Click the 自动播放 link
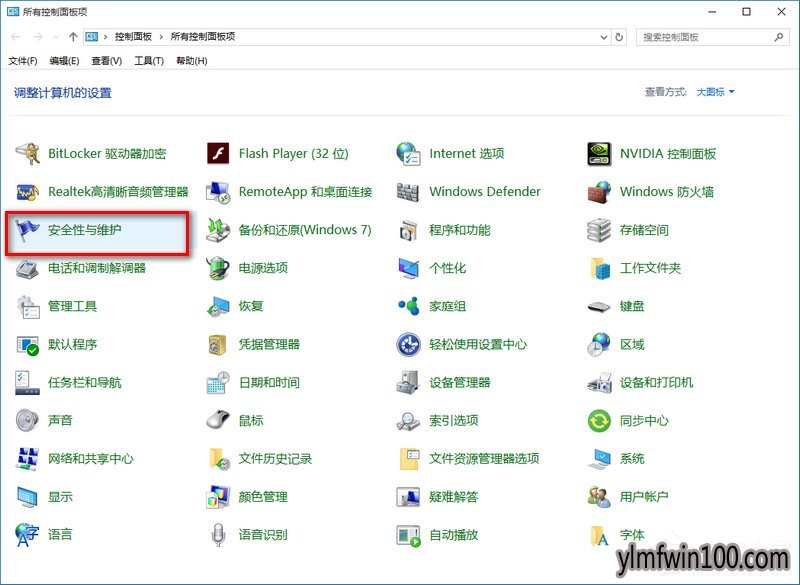This screenshot has width=800, height=585. 454,535
